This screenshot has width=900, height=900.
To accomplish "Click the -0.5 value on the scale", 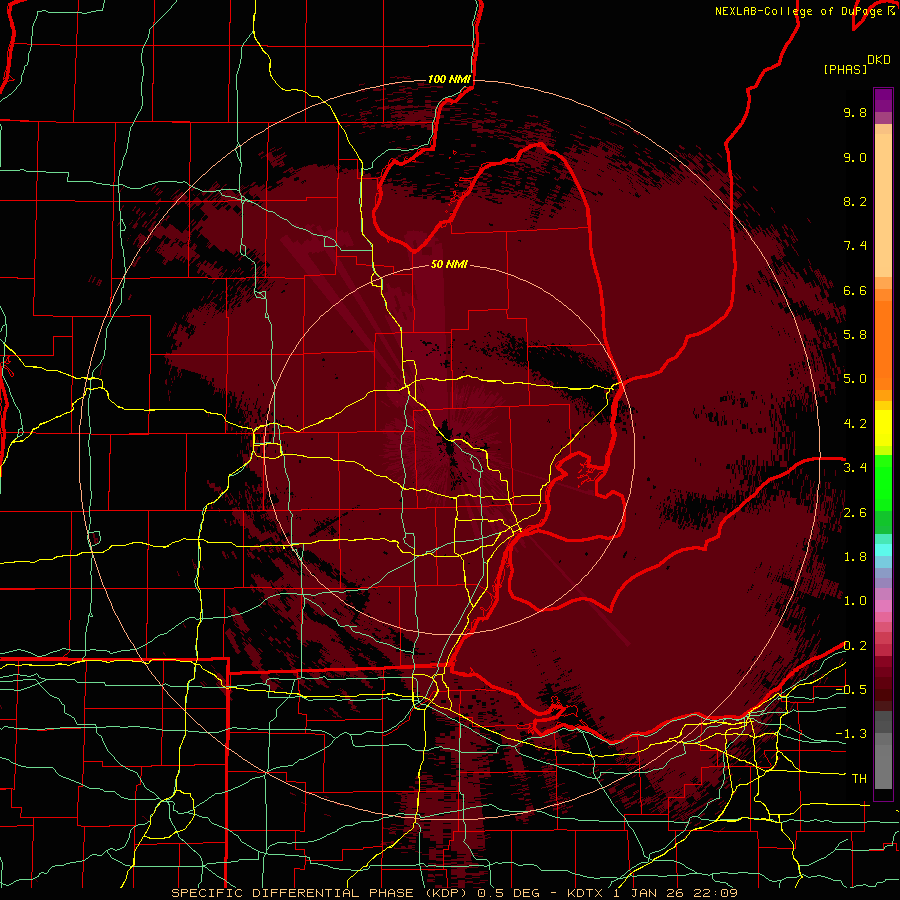I will [x=851, y=690].
